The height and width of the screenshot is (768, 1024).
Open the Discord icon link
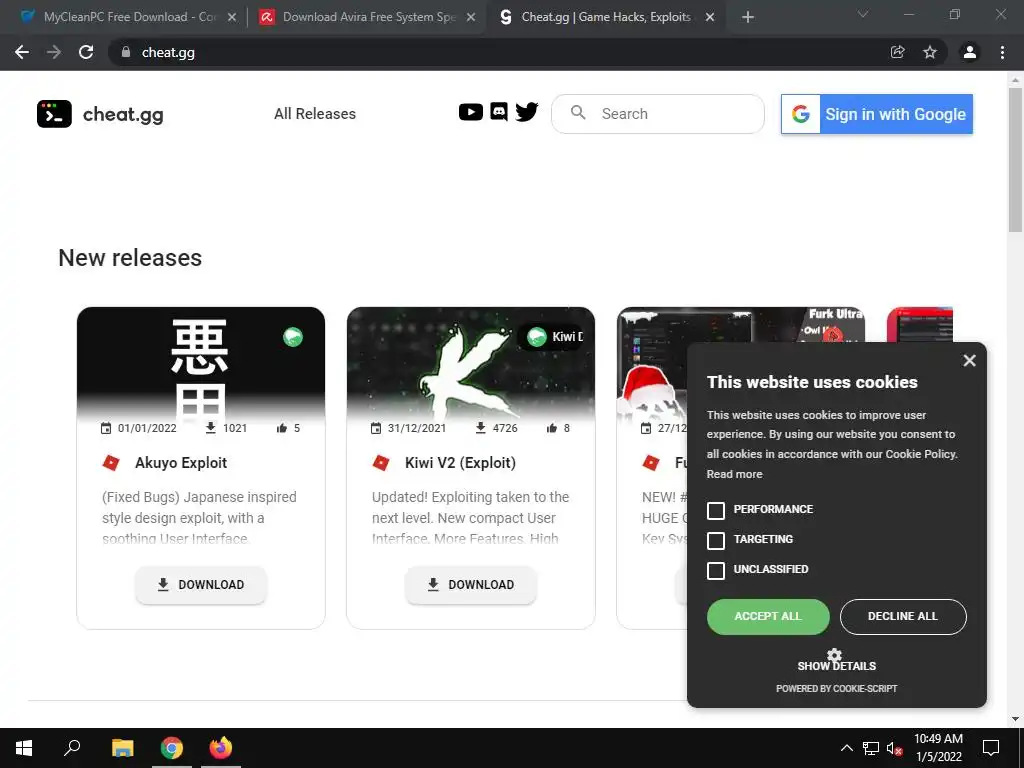click(498, 112)
